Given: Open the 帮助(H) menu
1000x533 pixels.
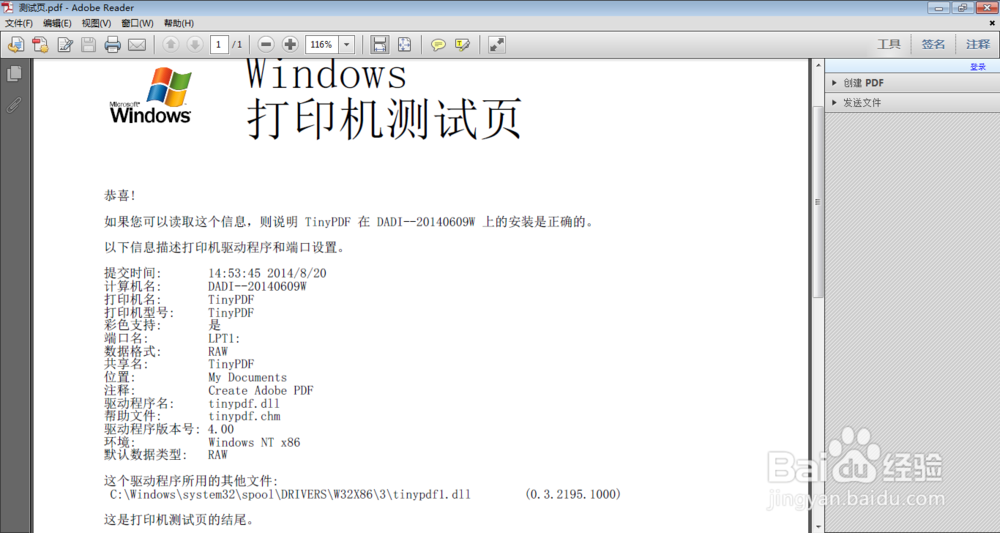Looking at the screenshot, I should click(x=179, y=23).
